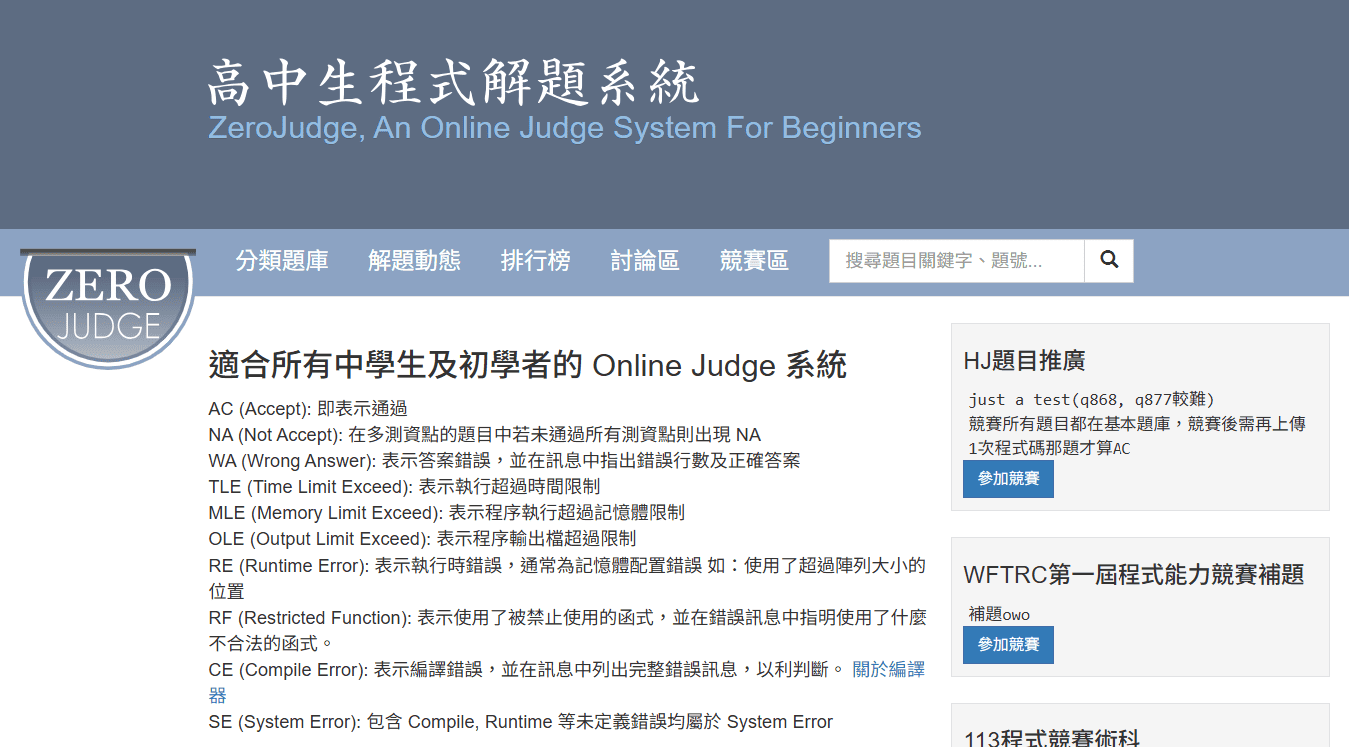
Task: Go to the 解題動態 page
Action: pos(414,261)
